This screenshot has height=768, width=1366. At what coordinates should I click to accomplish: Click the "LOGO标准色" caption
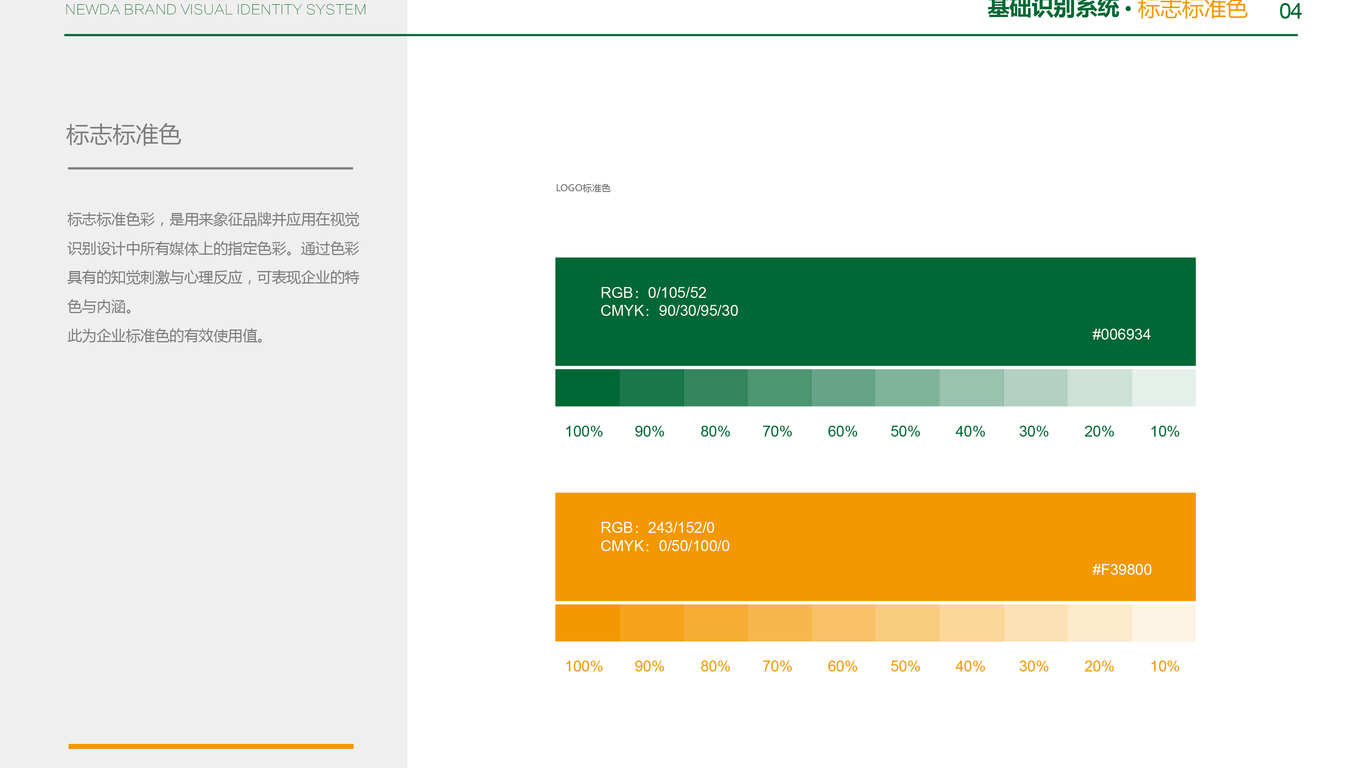[583, 188]
